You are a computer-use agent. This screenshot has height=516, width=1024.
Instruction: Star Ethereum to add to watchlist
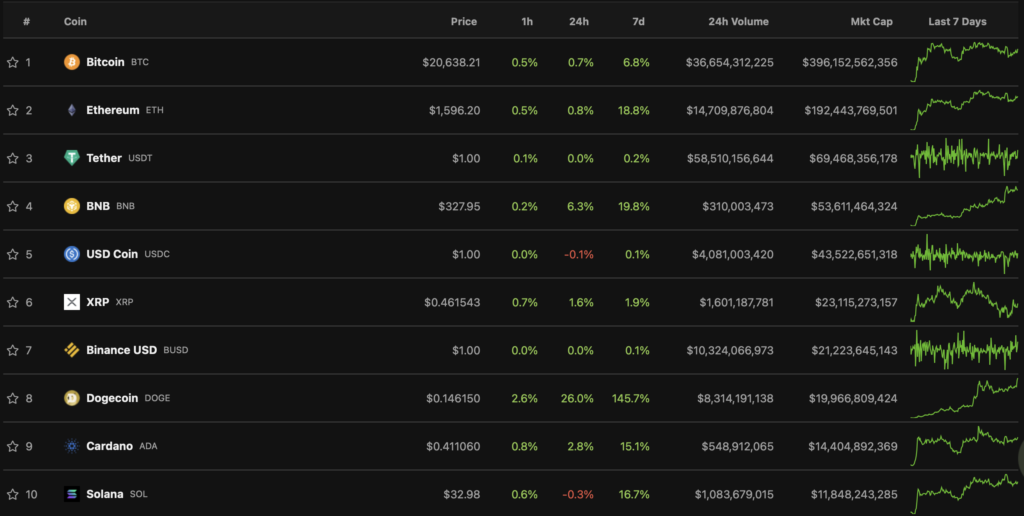(x=13, y=110)
